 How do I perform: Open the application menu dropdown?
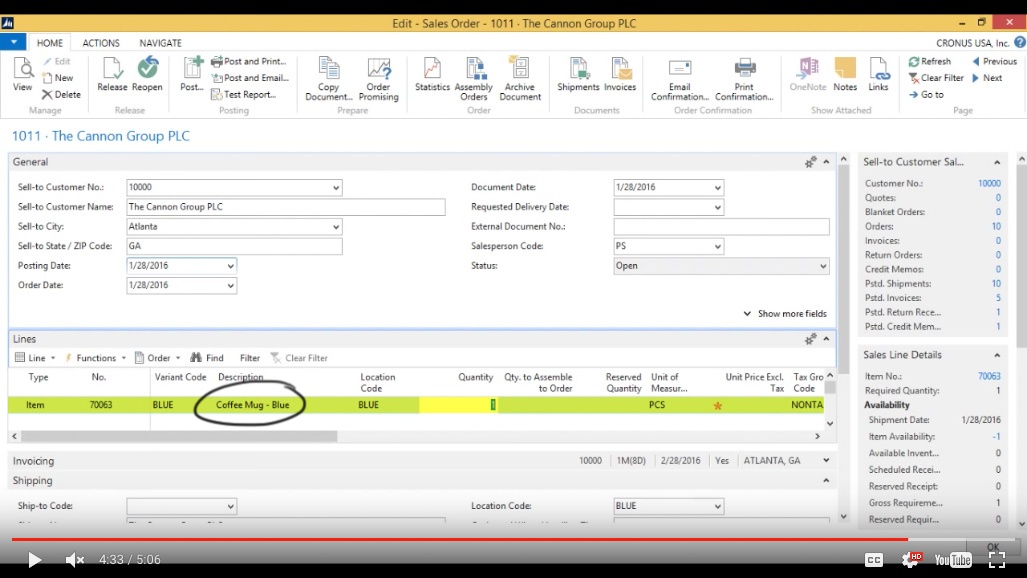[13, 43]
